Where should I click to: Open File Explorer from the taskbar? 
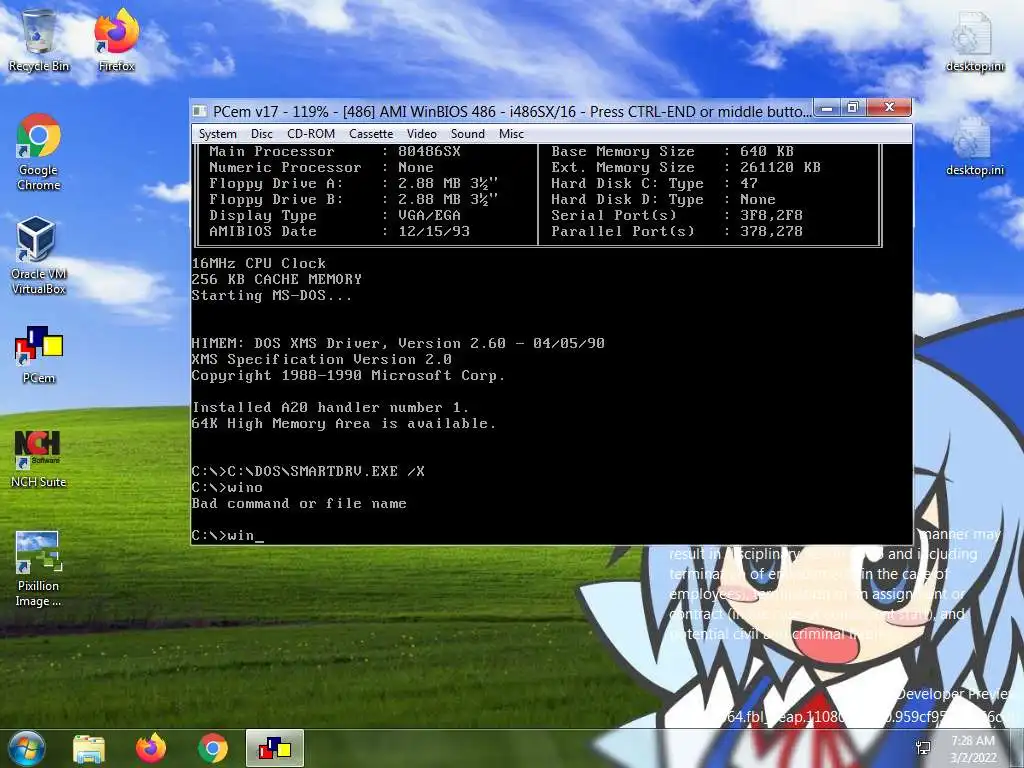click(x=89, y=748)
